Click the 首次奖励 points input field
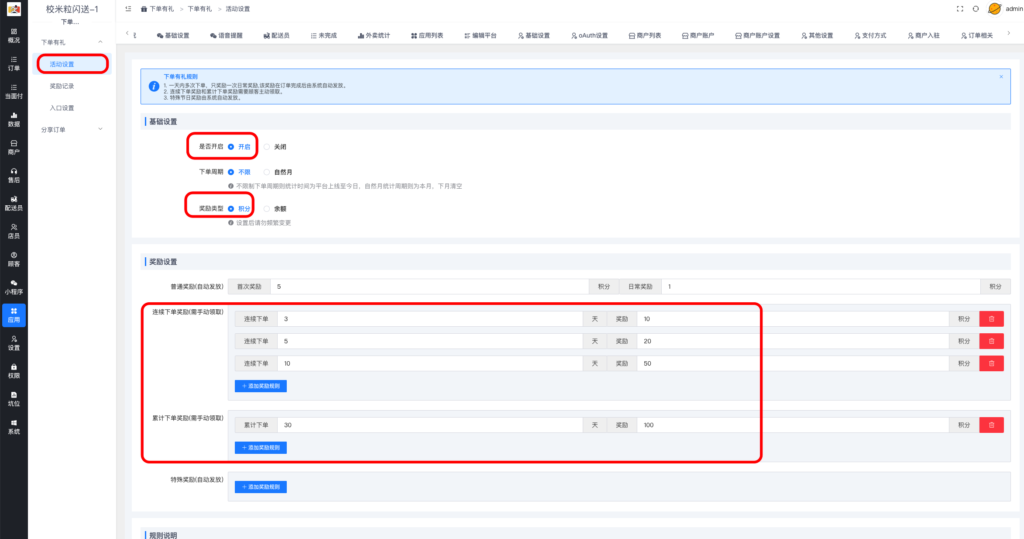The width and height of the screenshot is (1024, 539). pos(430,286)
